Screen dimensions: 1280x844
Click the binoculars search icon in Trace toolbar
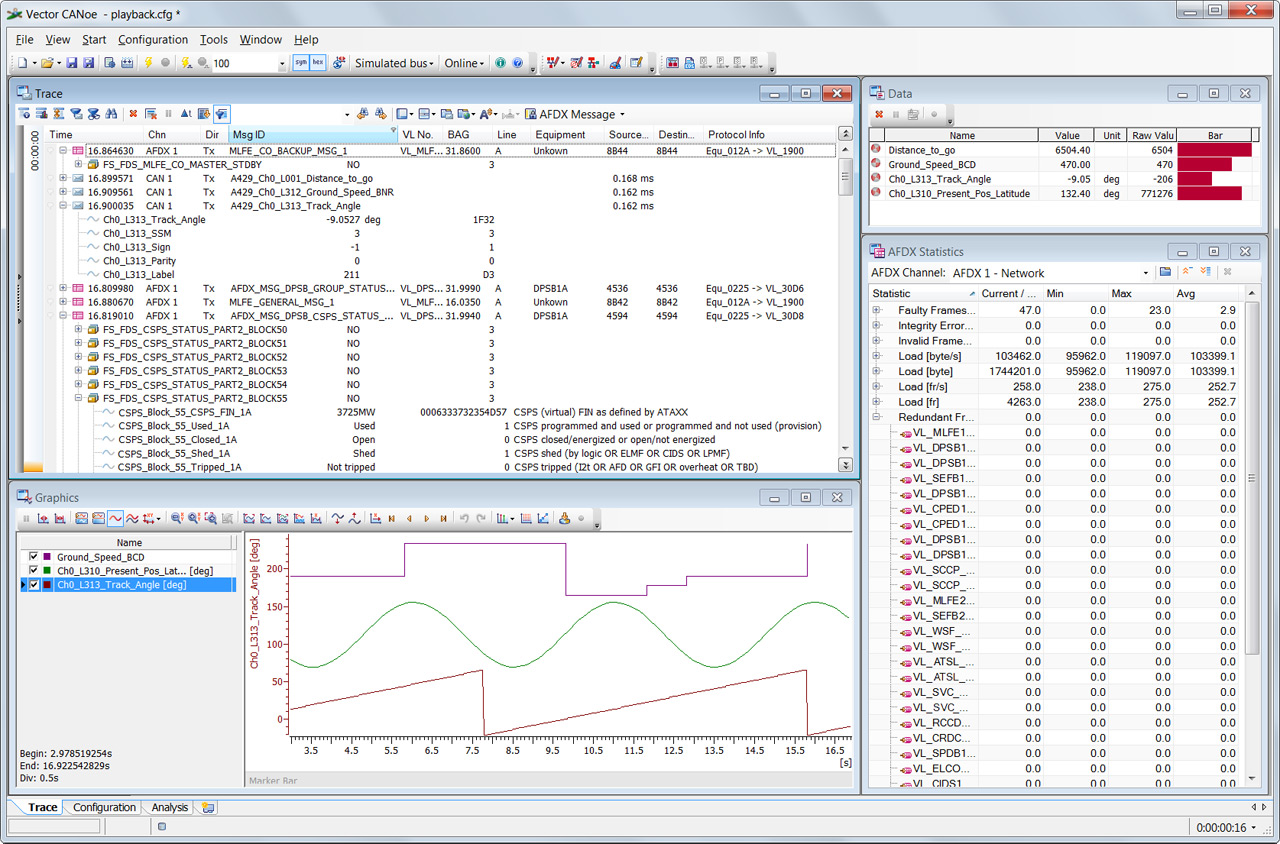pos(111,114)
